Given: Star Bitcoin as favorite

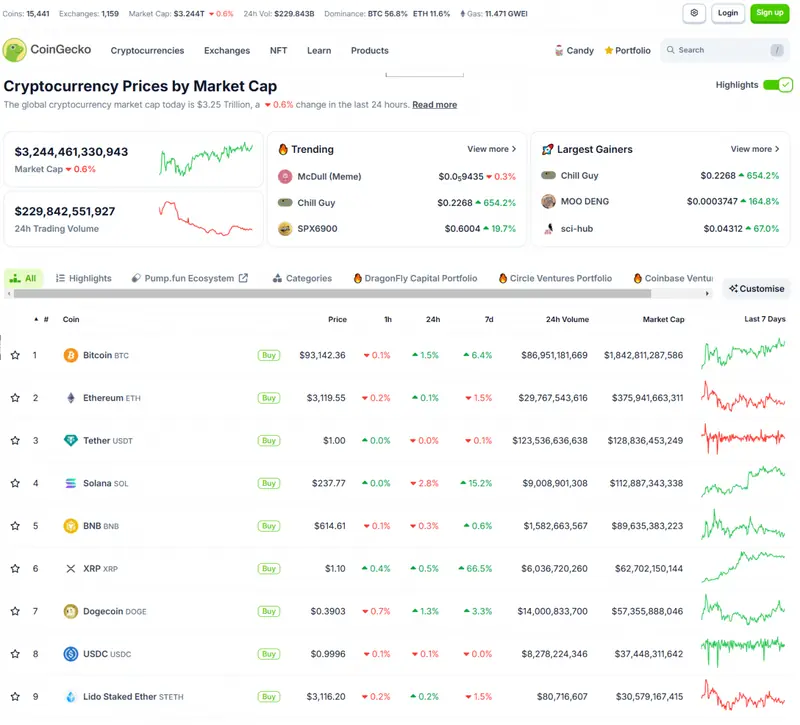Looking at the screenshot, I should point(15,355).
